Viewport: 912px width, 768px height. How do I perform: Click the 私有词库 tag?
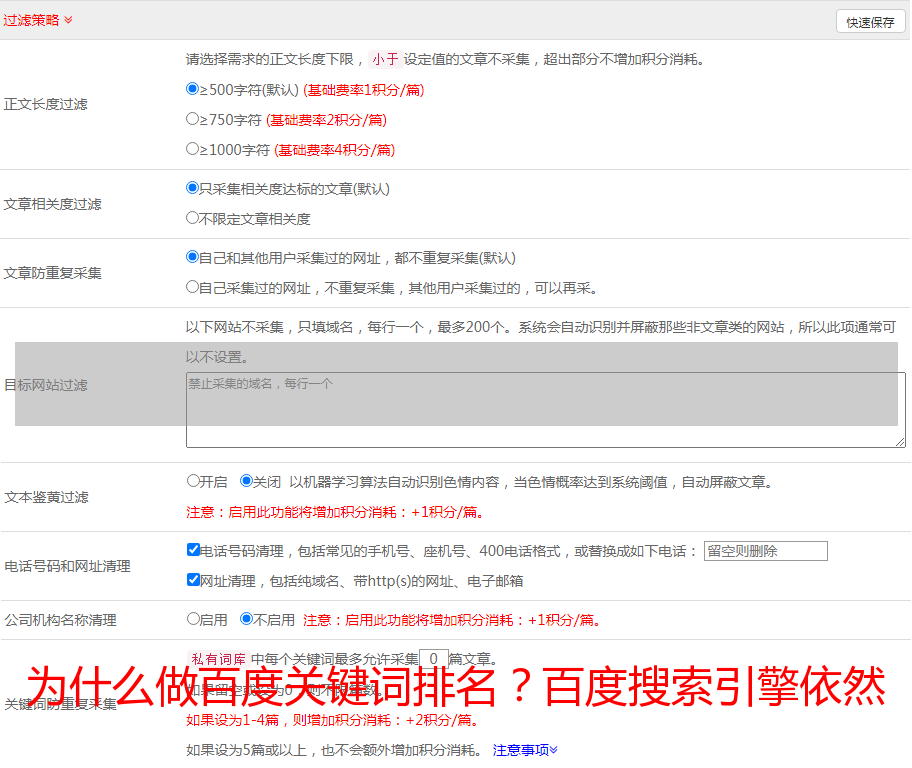click(219, 659)
